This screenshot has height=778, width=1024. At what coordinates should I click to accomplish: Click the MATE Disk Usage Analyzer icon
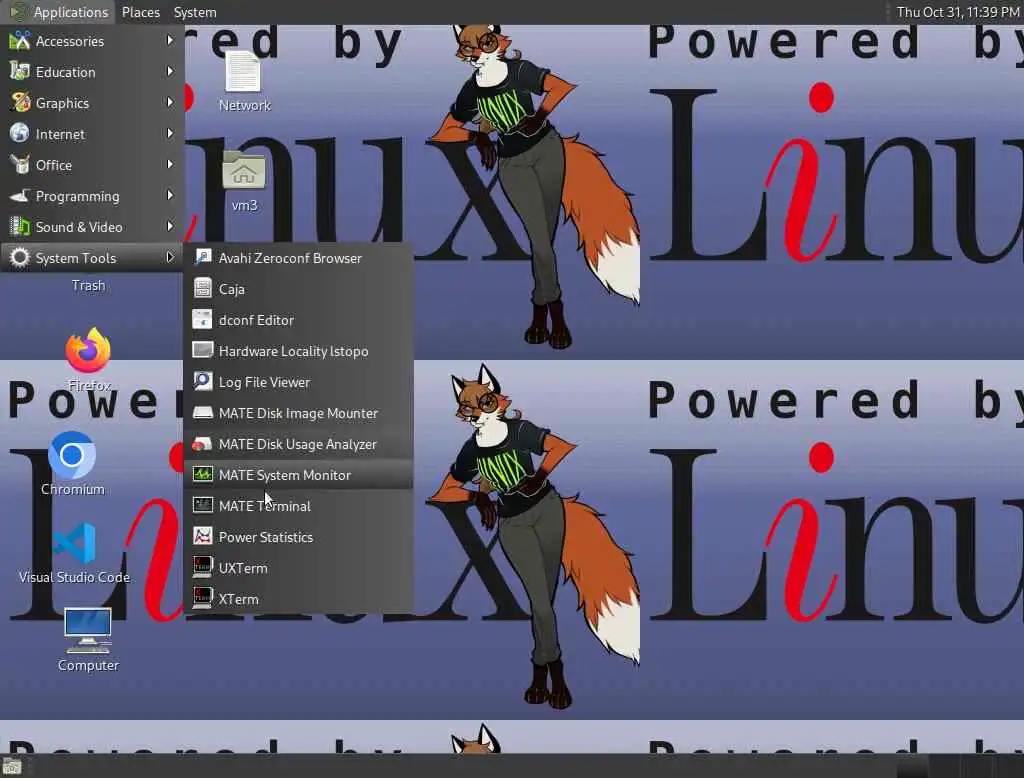point(202,444)
